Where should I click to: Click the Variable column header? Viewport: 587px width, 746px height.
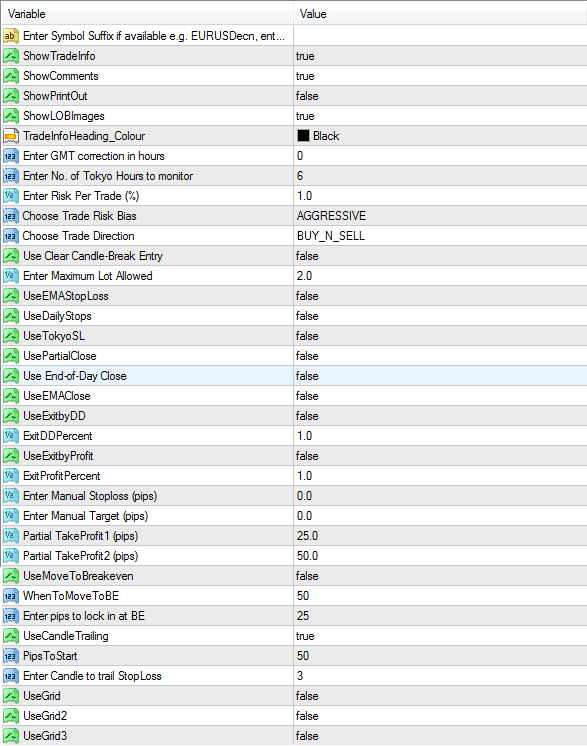[x=147, y=14]
